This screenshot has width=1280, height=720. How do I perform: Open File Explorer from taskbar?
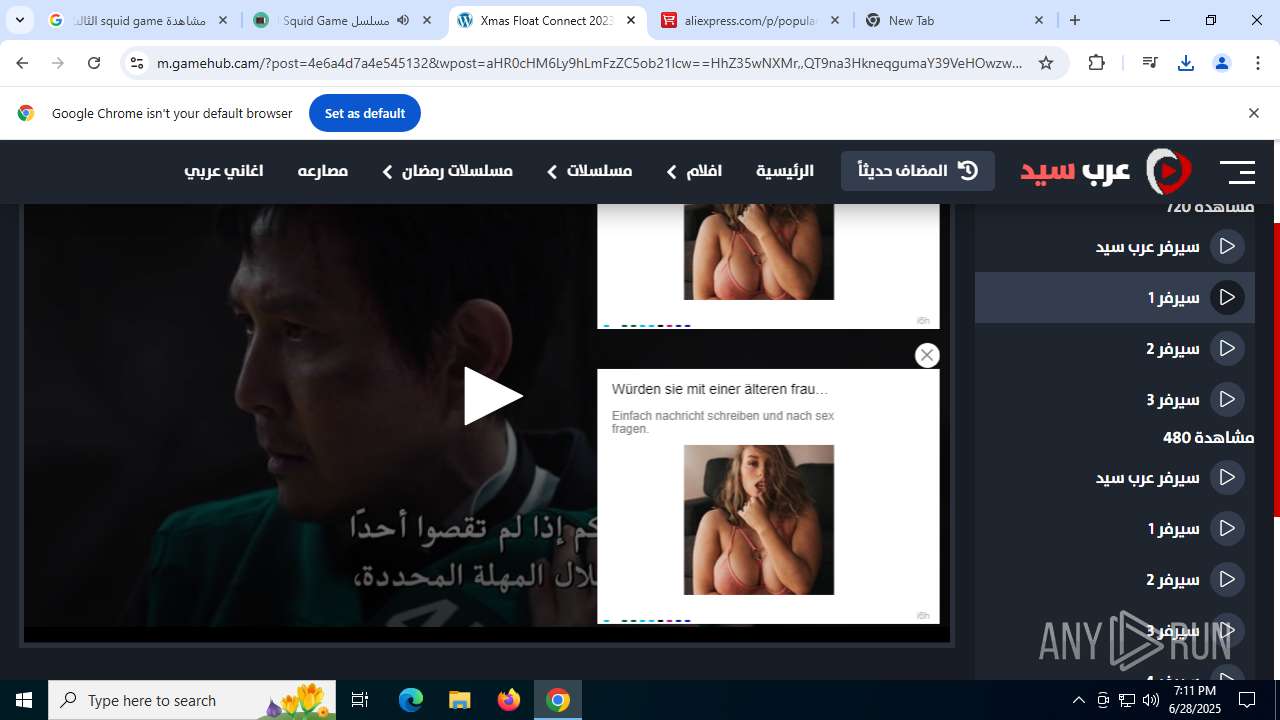(x=459, y=700)
